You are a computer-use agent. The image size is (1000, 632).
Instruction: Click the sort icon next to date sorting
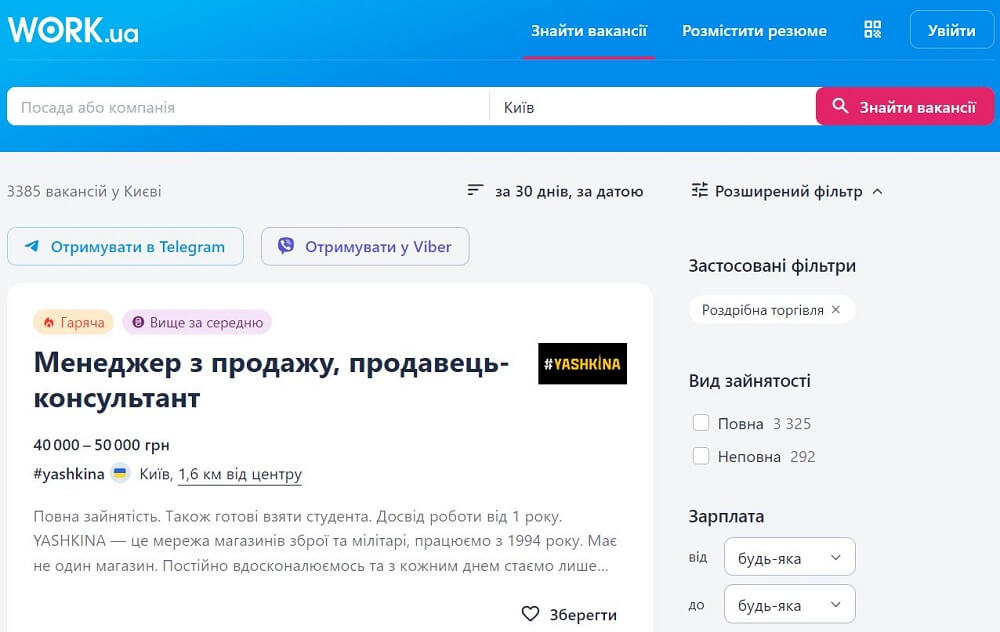[x=478, y=189]
